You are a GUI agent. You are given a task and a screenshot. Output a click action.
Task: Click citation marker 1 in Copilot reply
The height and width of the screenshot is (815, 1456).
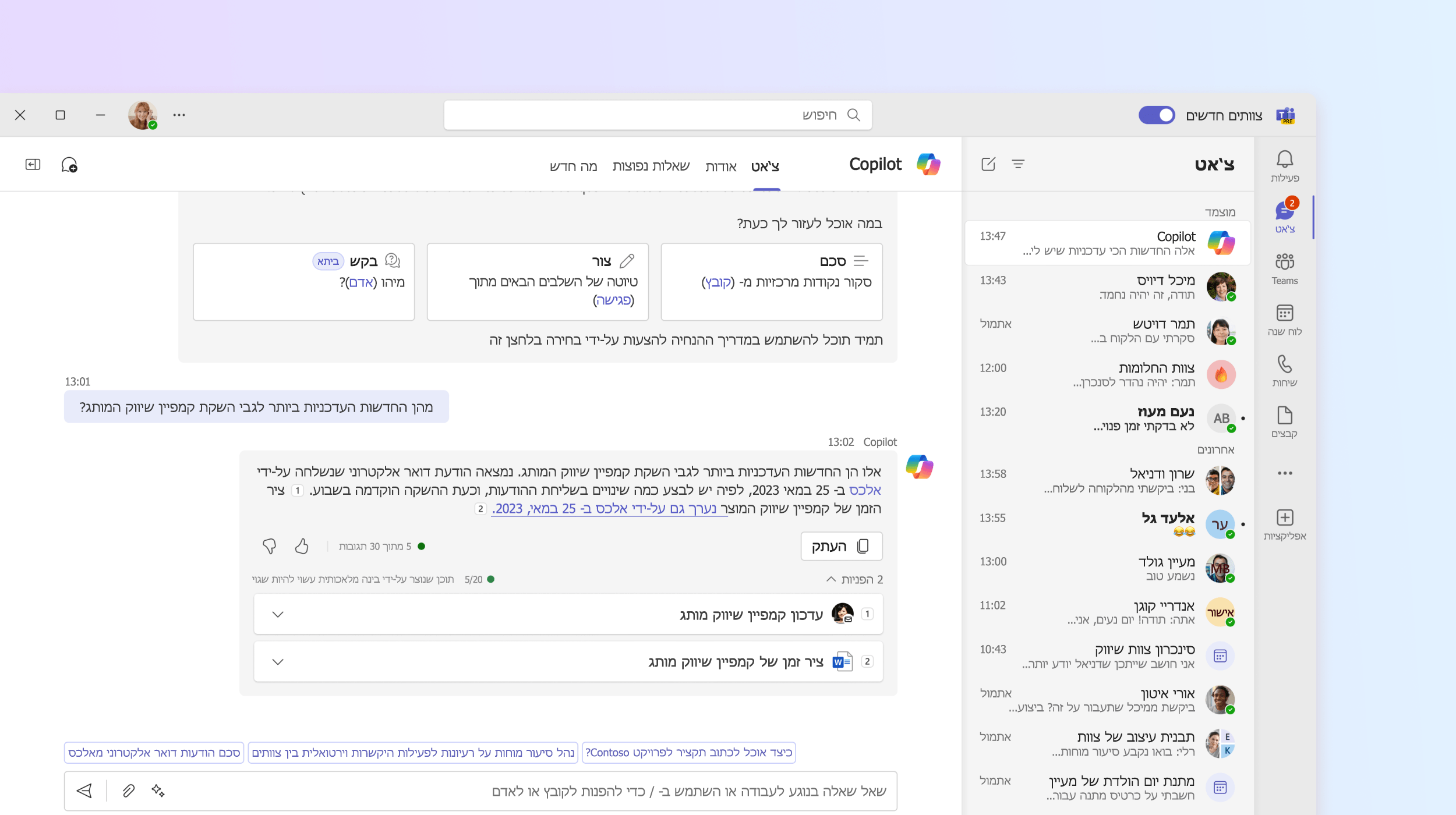click(298, 491)
